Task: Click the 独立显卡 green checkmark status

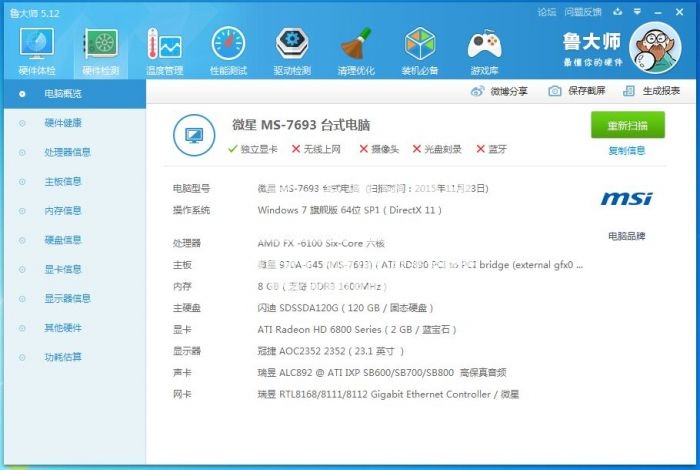Action: coord(253,149)
